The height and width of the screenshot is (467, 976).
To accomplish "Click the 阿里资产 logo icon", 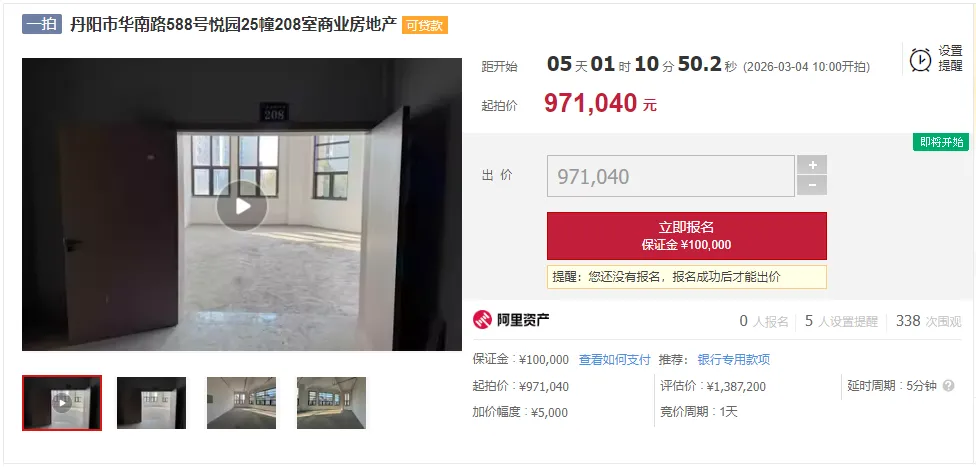I will [482, 320].
